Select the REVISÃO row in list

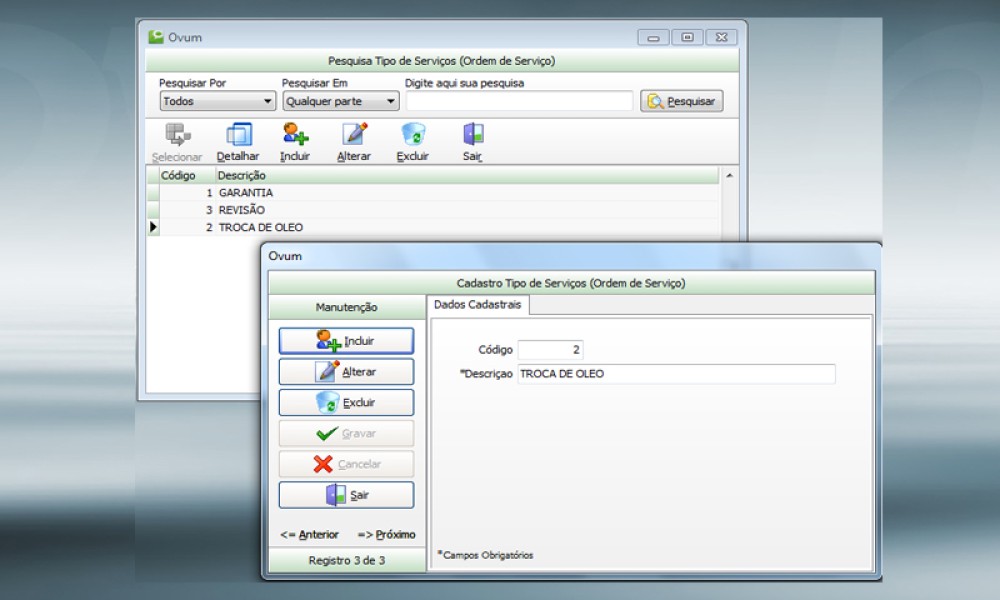[241, 210]
